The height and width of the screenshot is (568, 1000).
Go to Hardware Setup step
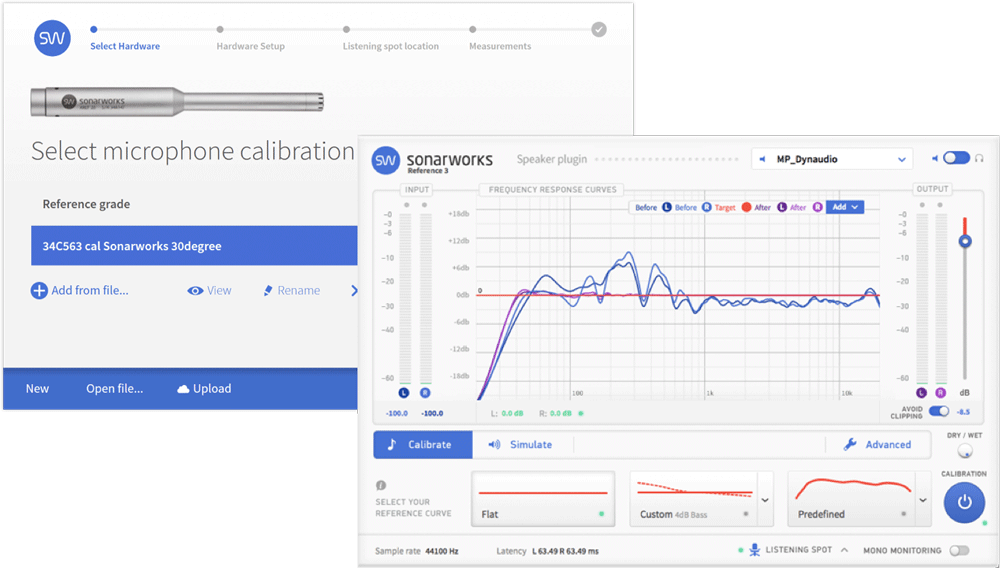tap(251, 46)
